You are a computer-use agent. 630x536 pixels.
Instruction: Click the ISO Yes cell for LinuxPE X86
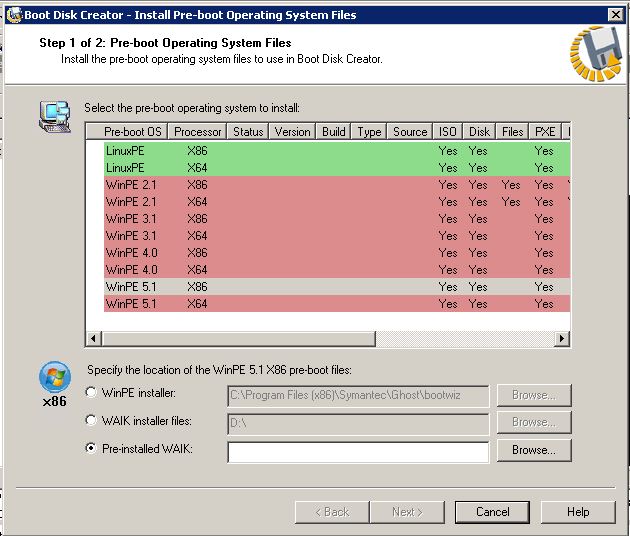(448, 151)
